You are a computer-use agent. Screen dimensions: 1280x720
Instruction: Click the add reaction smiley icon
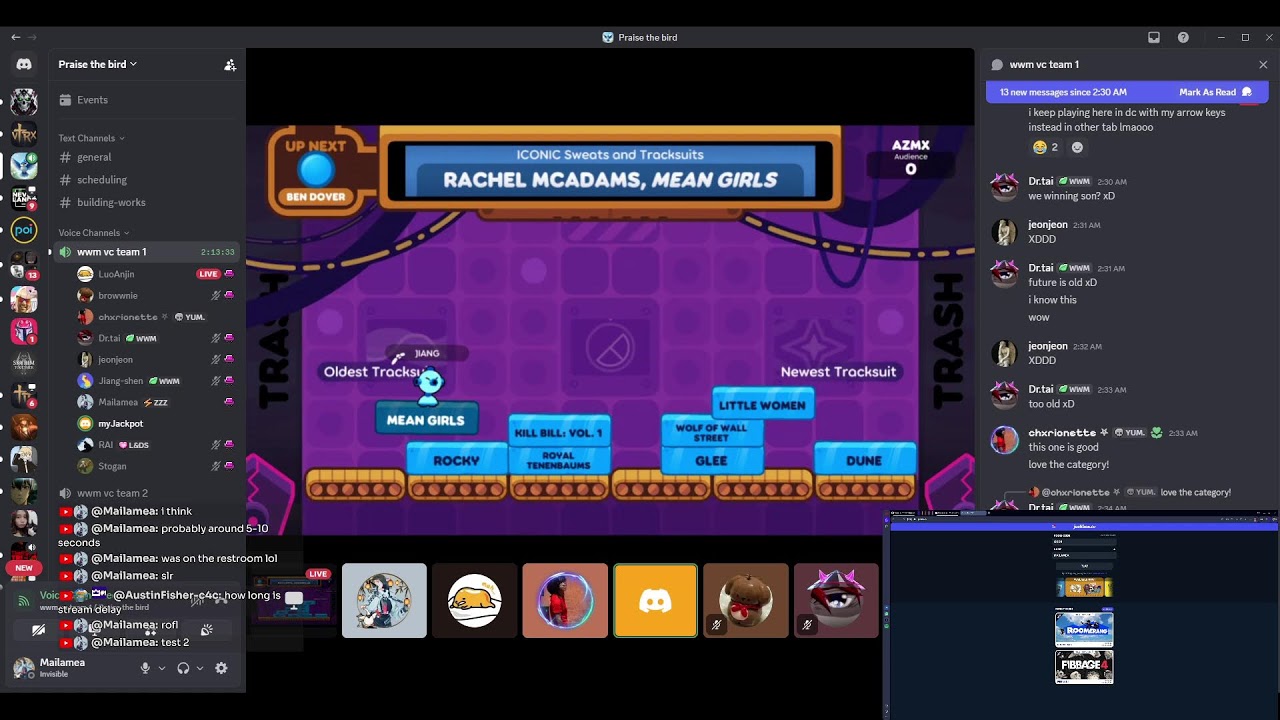[1077, 147]
